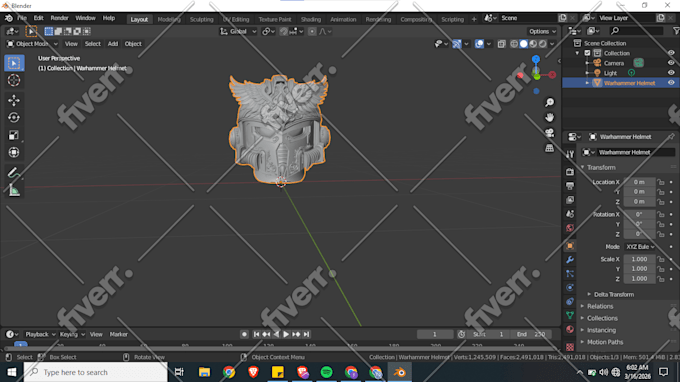Toggle lock on Location X
Image resolution: width=680 pixels, height=382 pixels.
[x=660, y=182]
